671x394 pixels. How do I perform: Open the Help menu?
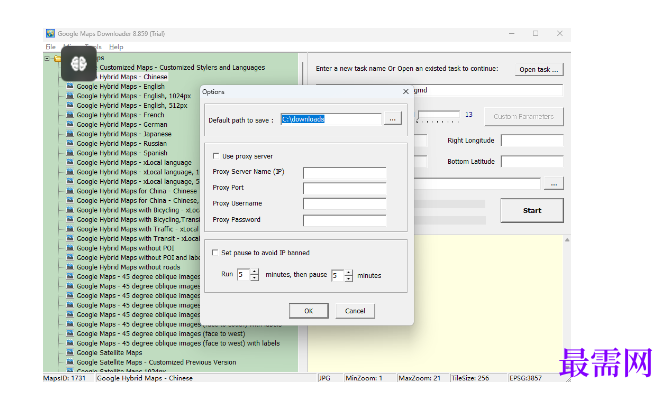[116, 47]
